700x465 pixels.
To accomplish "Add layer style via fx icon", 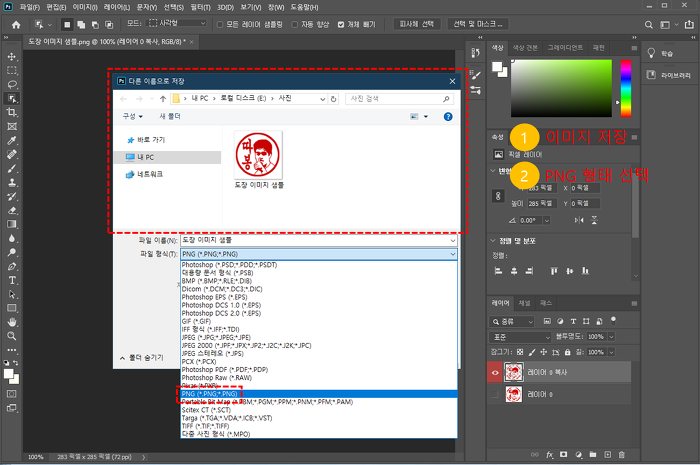I will pos(550,455).
